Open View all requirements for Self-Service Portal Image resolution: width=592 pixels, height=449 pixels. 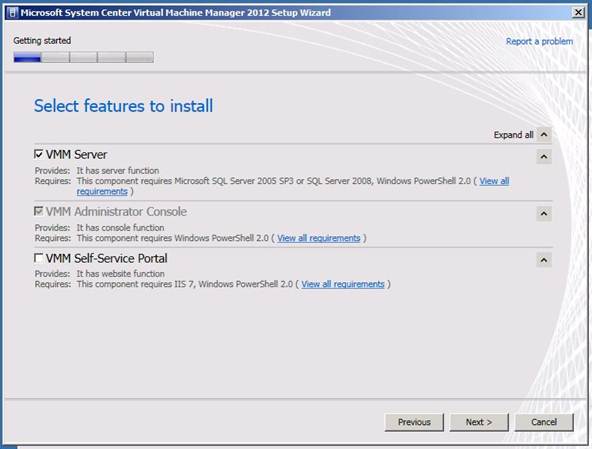343,284
